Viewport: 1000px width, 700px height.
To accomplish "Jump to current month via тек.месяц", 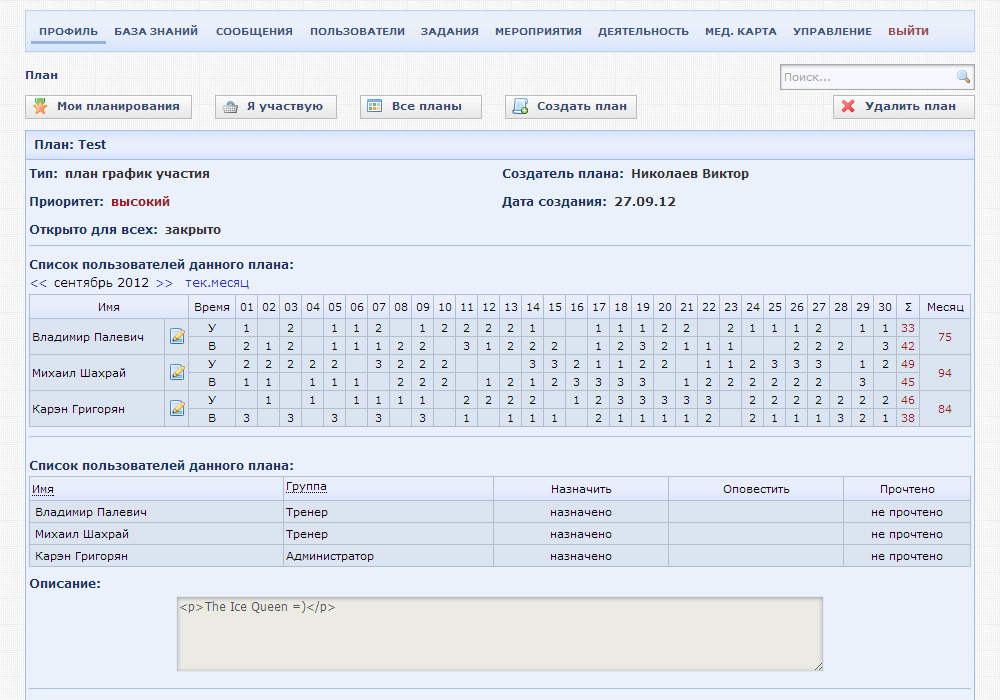I will pyautogui.click(x=217, y=283).
